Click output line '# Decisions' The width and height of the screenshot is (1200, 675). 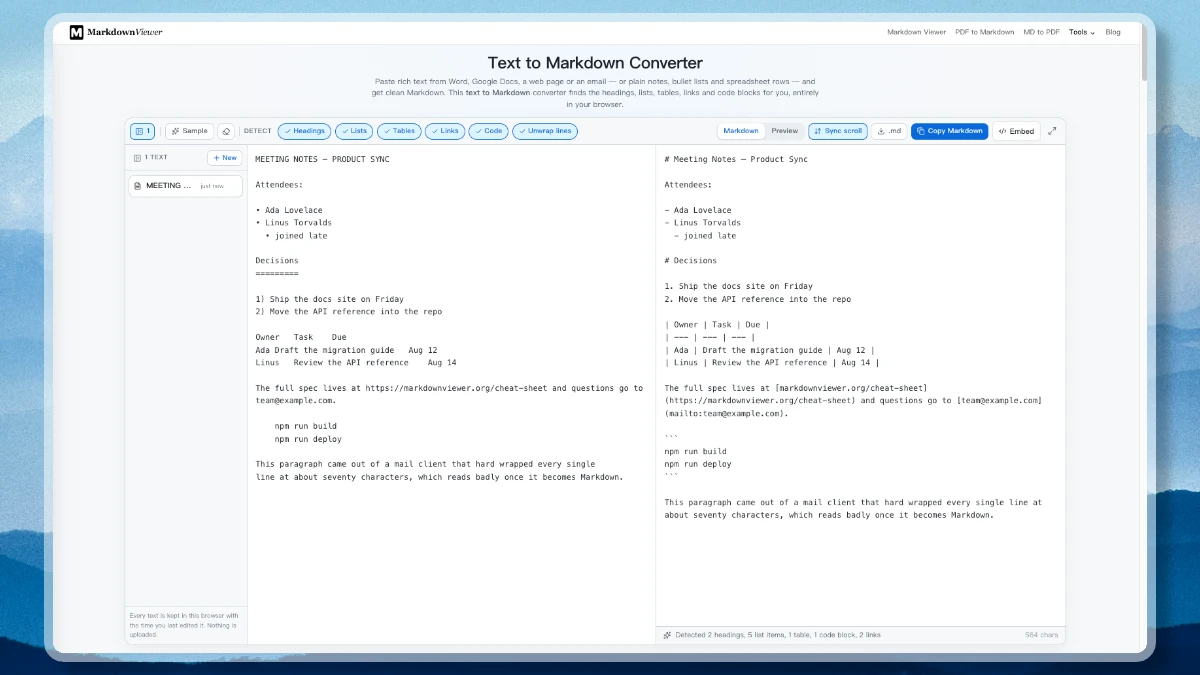click(690, 261)
